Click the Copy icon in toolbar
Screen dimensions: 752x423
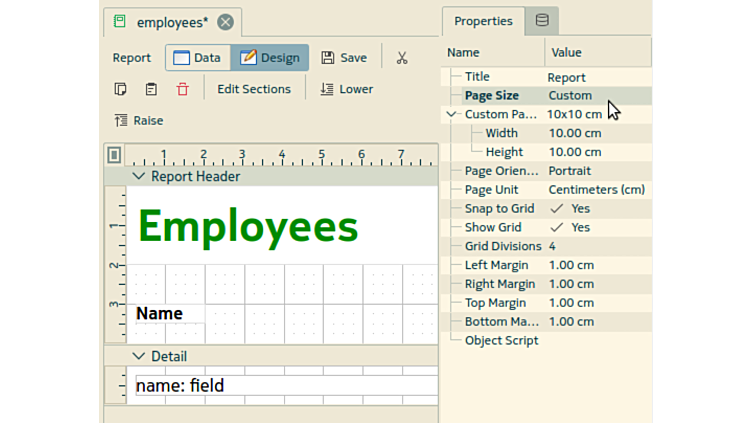pos(121,89)
